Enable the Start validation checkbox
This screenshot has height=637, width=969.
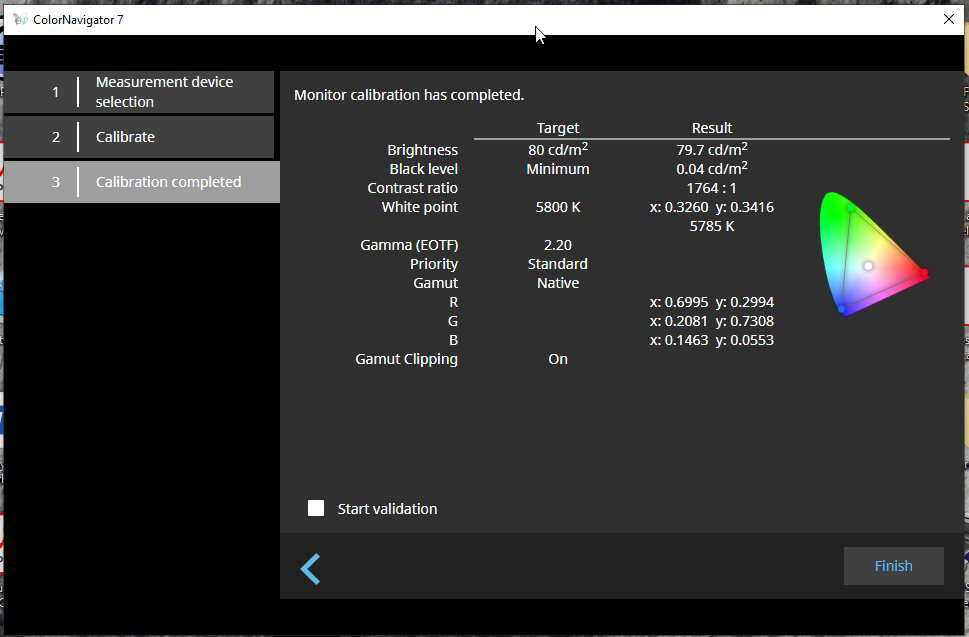click(x=316, y=508)
